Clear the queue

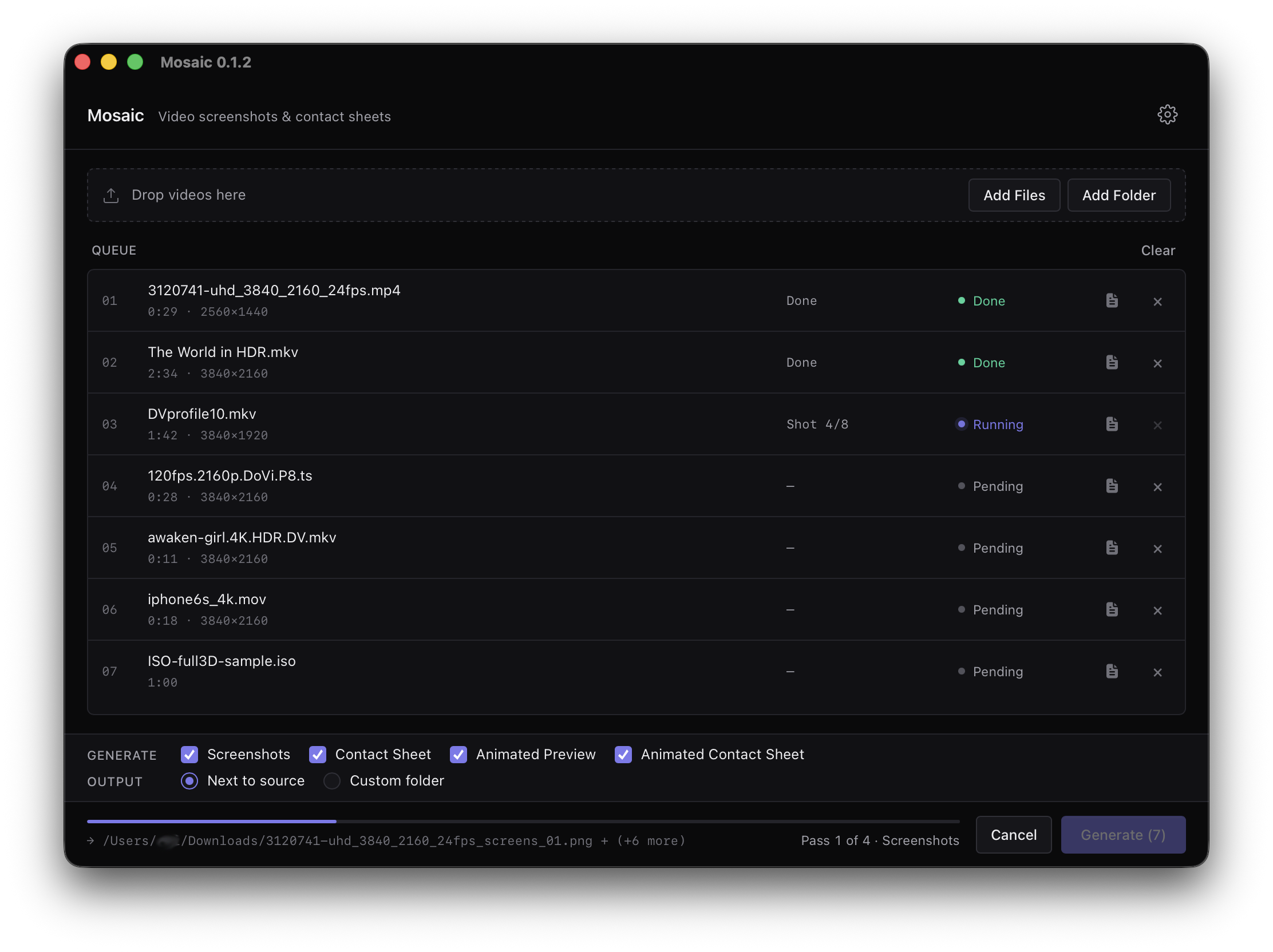tap(1157, 250)
